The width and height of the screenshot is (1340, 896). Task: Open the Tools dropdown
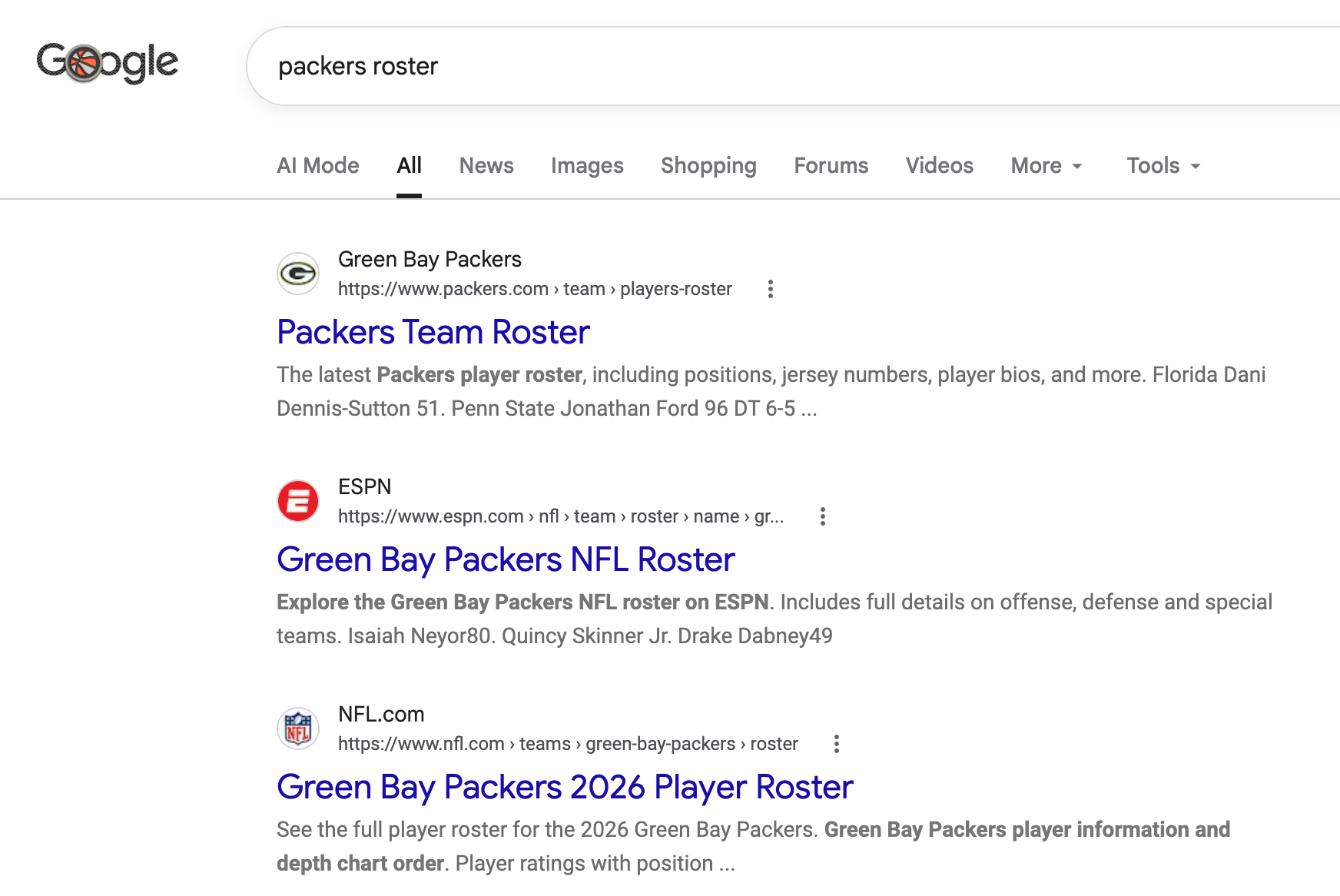1163,165
